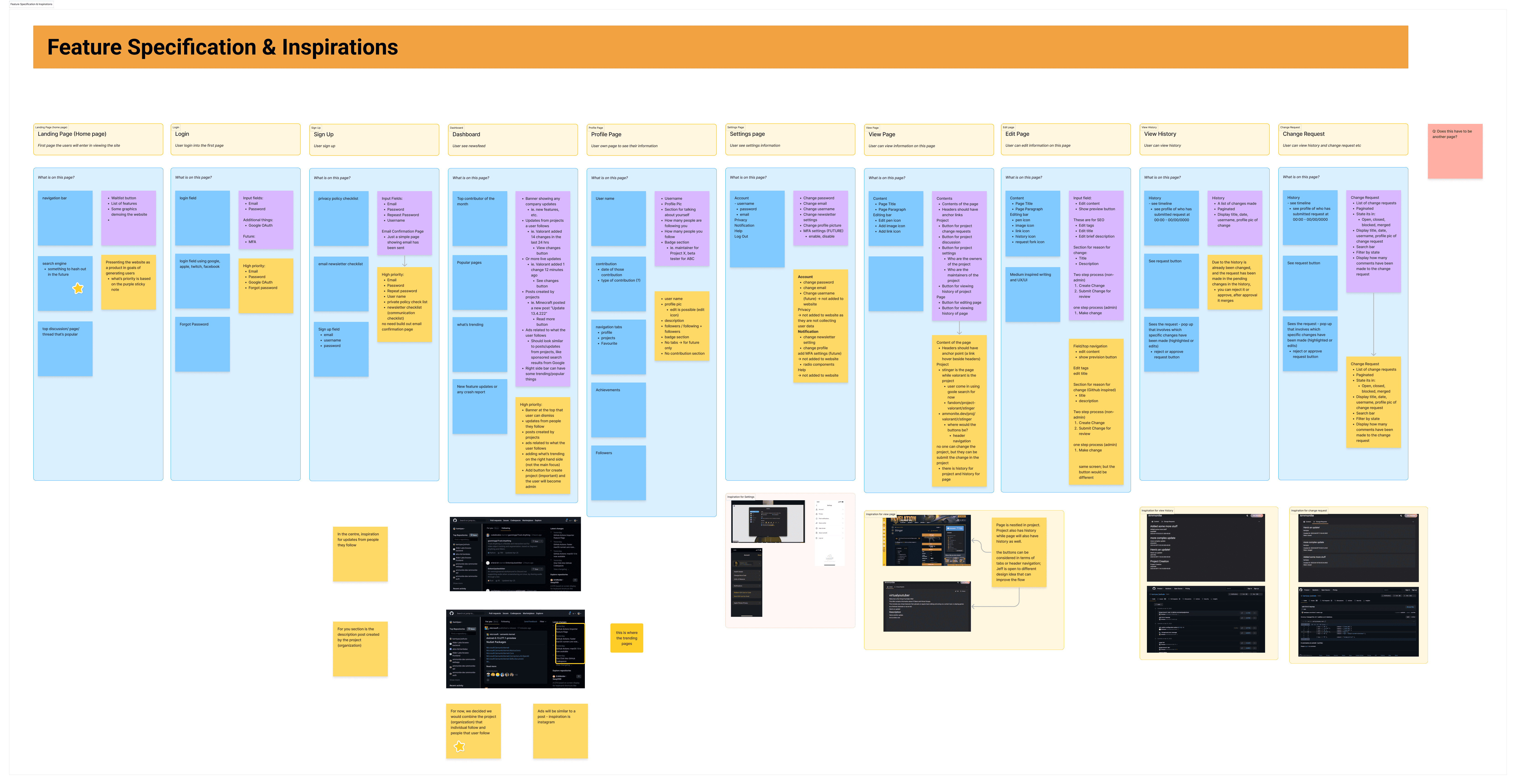Select the 'Ads will be similar to a post' sticky
This screenshot has height=784, width=1516.
[560, 731]
